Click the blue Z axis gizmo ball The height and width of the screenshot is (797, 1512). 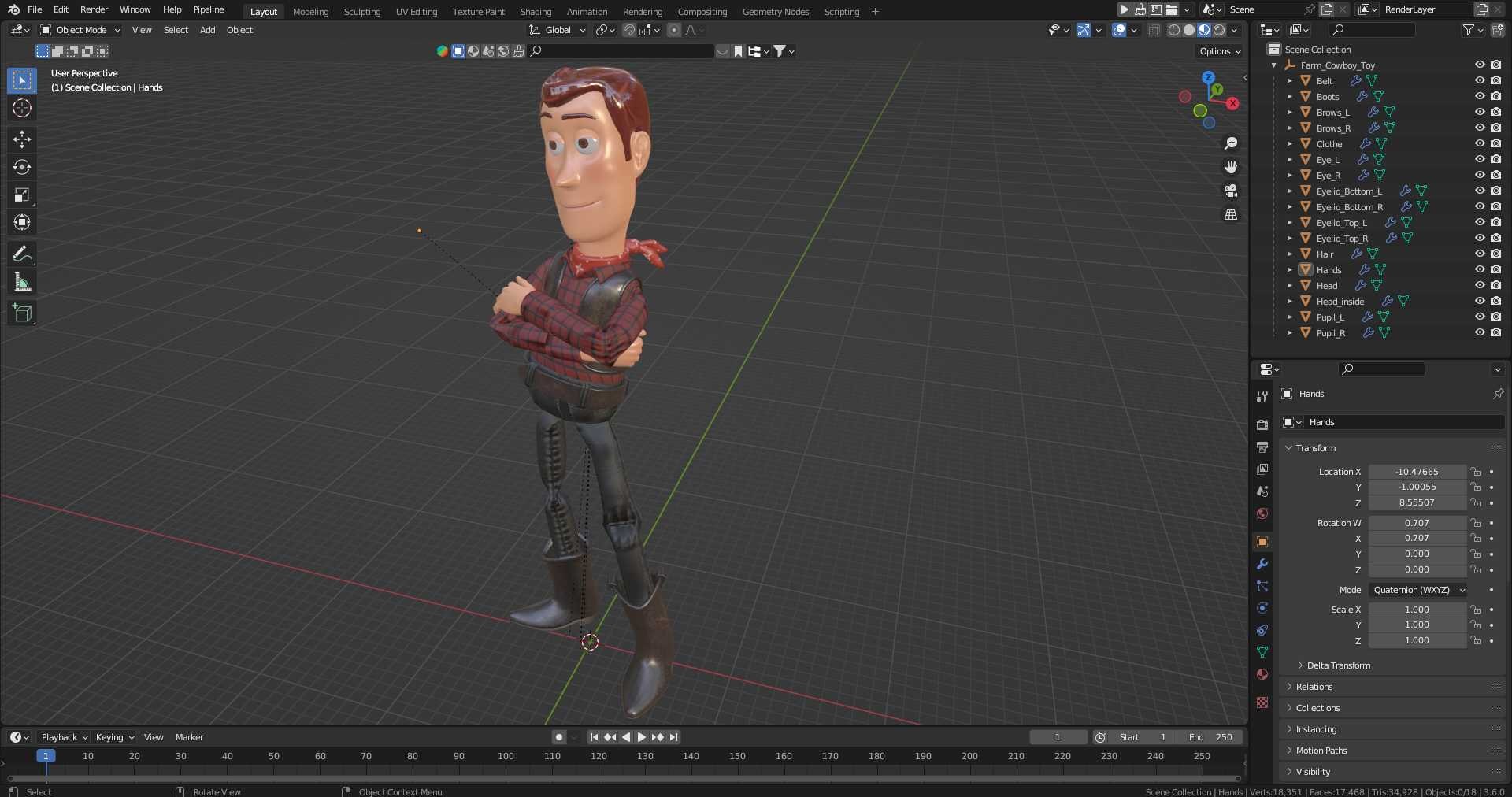pos(1208,77)
